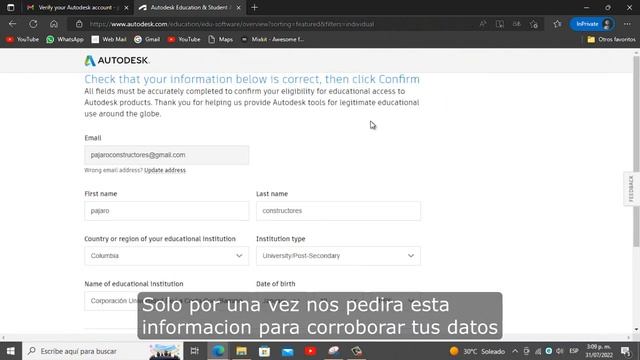
Task: Click the ESP language indicator
Action: click(x=574, y=351)
